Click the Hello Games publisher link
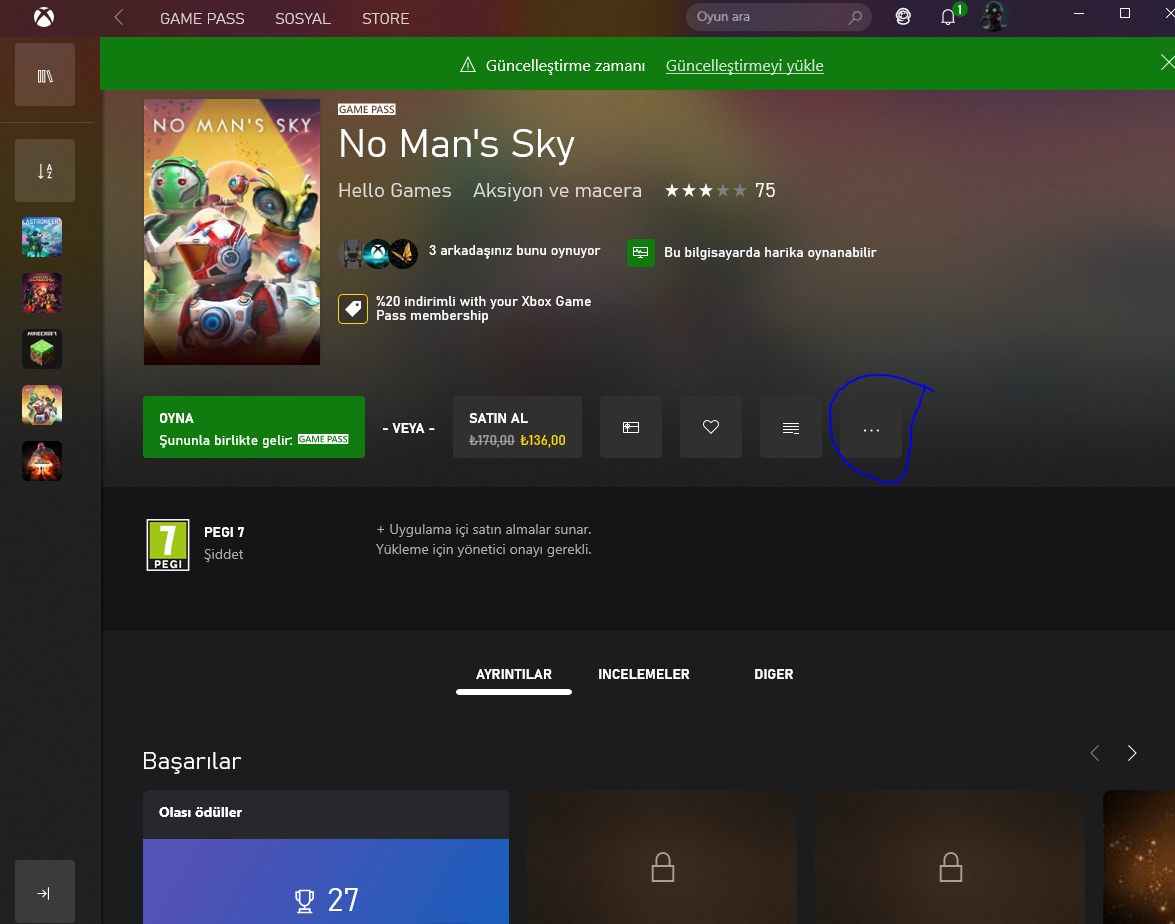Viewport: 1175px width, 924px height. click(x=395, y=190)
